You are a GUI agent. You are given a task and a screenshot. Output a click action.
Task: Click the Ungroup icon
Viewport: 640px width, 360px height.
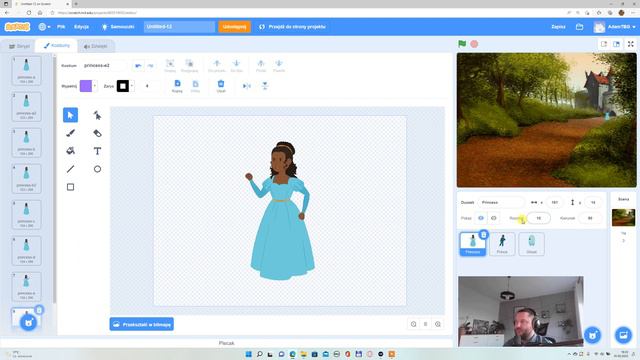tap(189, 65)
